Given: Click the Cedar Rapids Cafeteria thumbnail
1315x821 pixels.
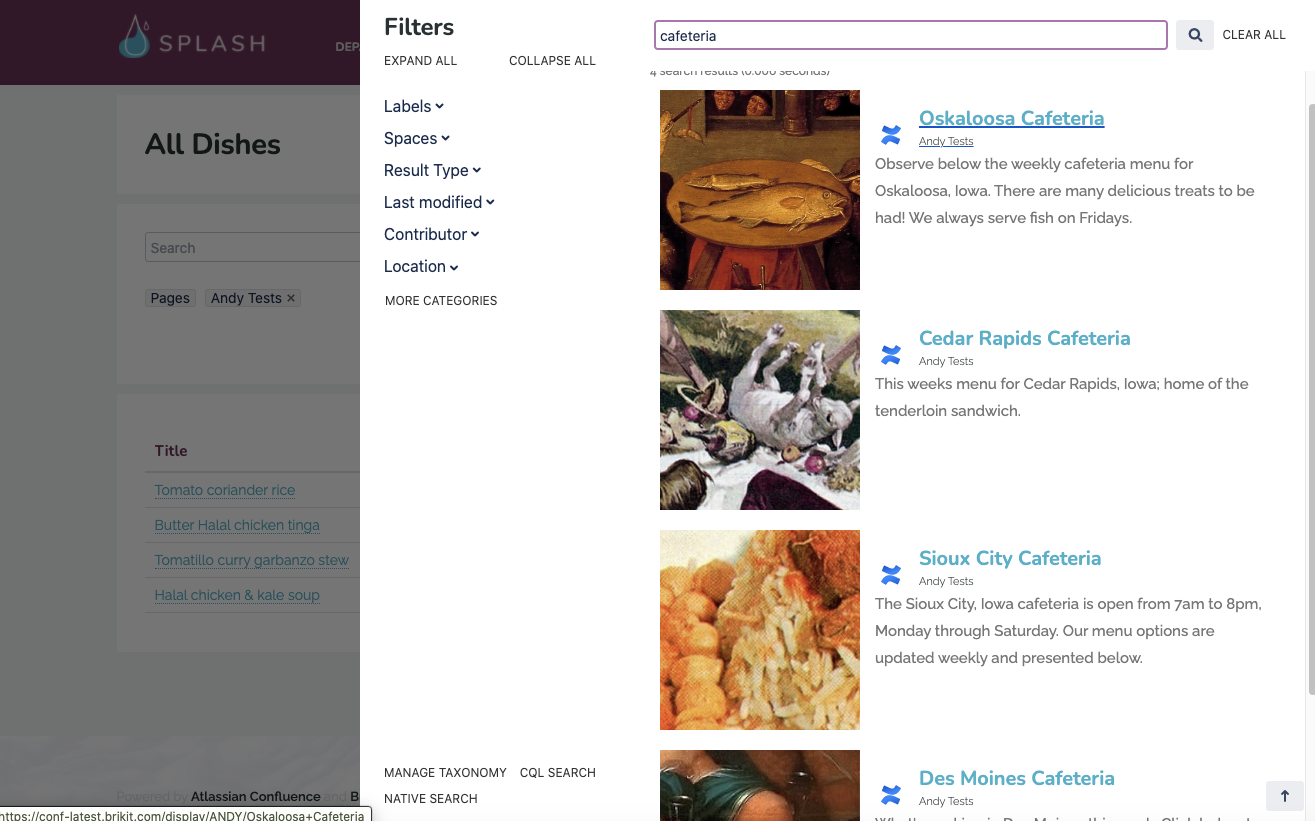Looking at the screenshot, I should click(760, 410).
